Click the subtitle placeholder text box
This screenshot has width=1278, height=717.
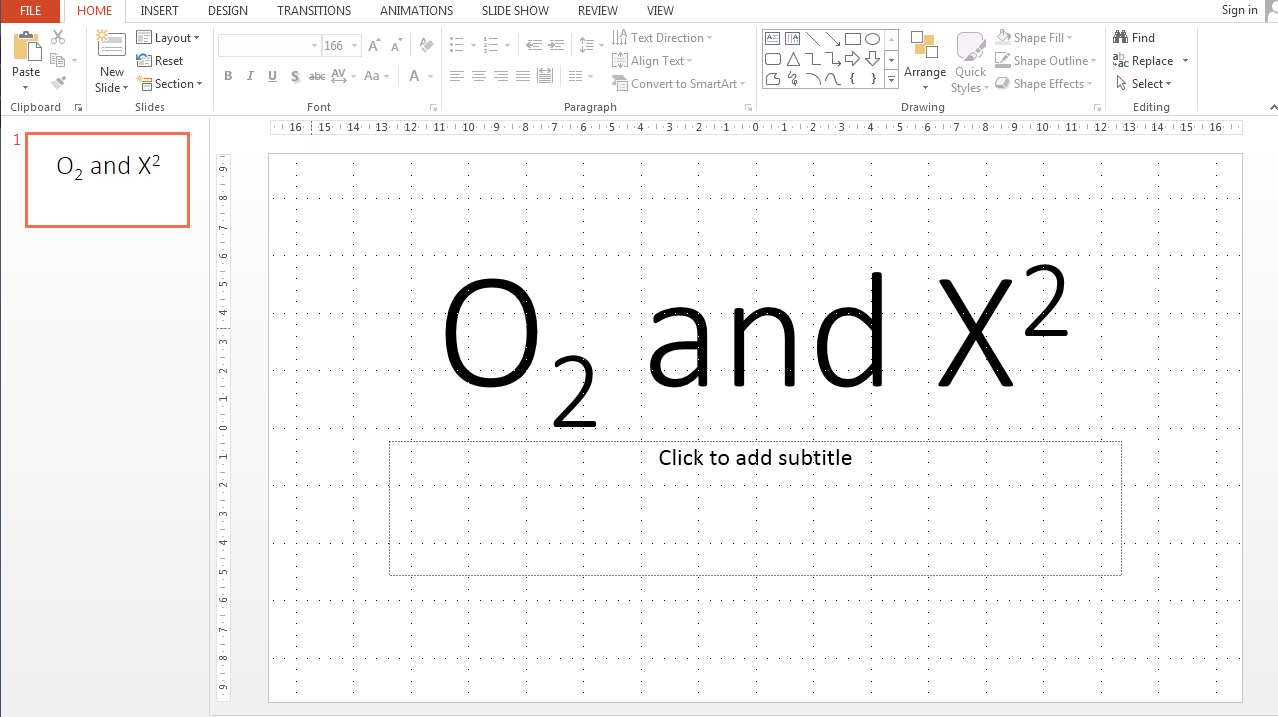coord(755,508)
